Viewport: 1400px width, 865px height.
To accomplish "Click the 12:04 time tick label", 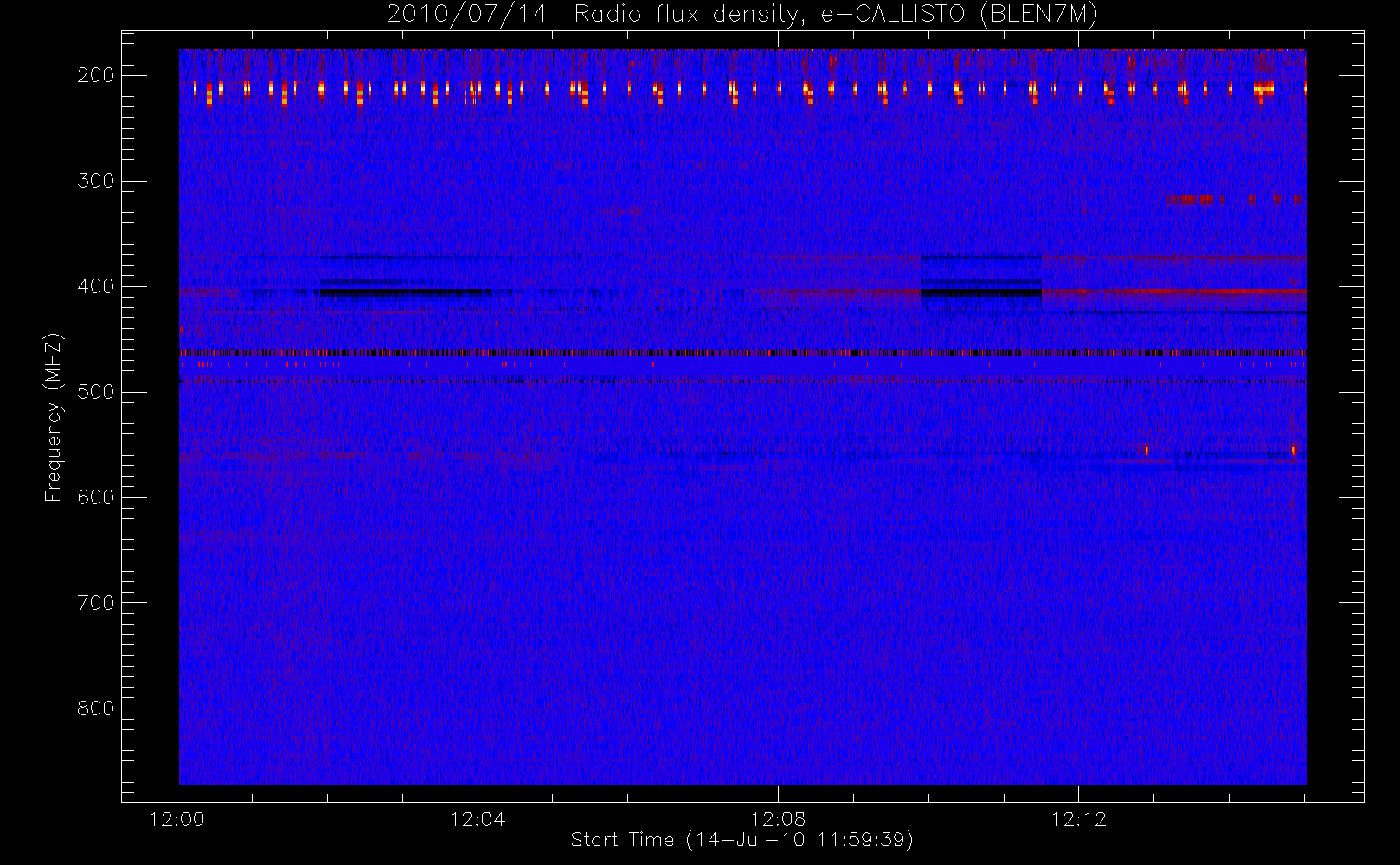I will 478,819.
